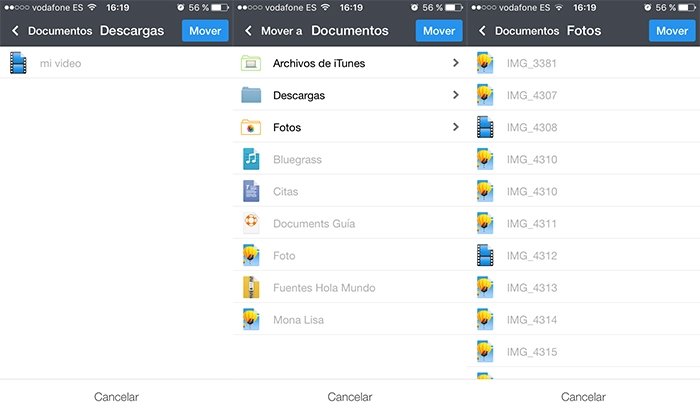Tap the alarm clock icon in Fotos screen
Viewport: 700px width, 414px height.
(x=647, y=8)
